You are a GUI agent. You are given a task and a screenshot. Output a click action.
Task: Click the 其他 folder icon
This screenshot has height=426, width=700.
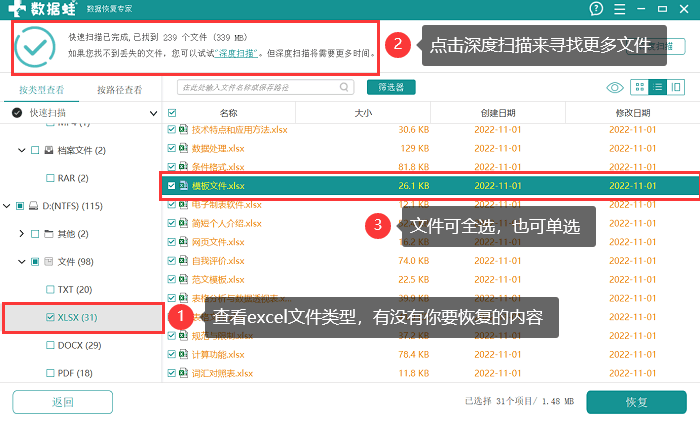(49, 234)
